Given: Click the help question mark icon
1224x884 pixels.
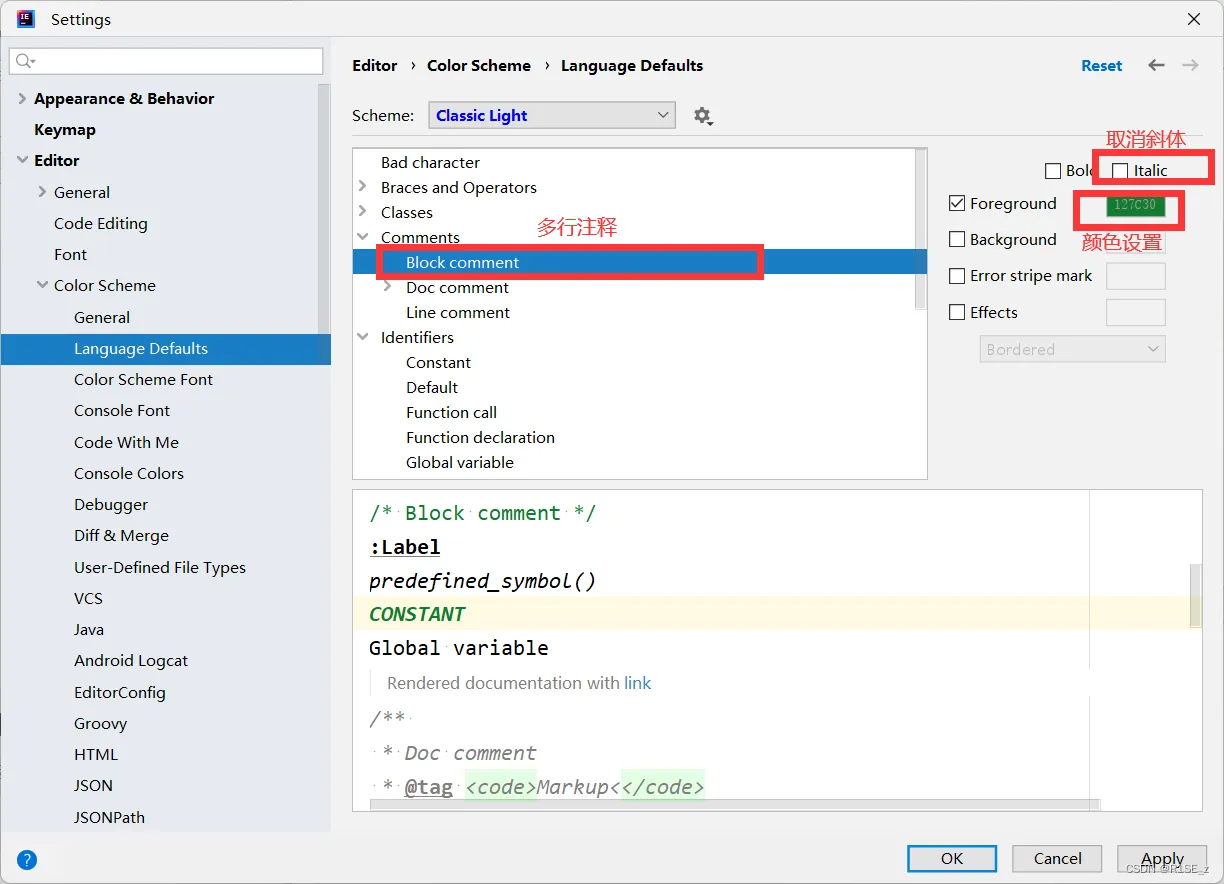Looking at the screenshot, I should pos(27,859).
